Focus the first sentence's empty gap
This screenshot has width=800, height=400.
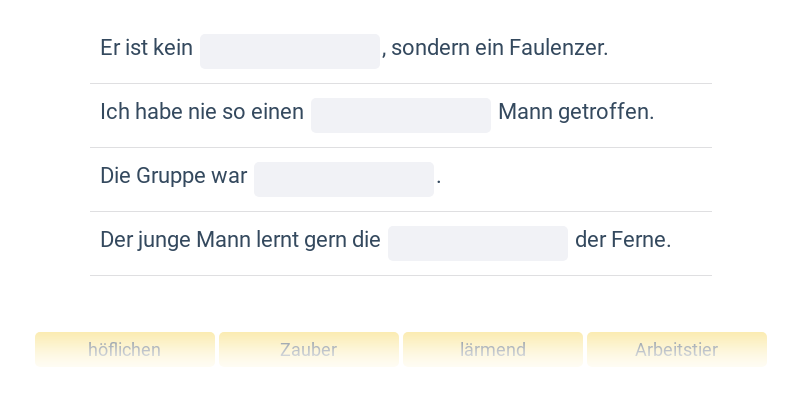[x=290, y=51]
